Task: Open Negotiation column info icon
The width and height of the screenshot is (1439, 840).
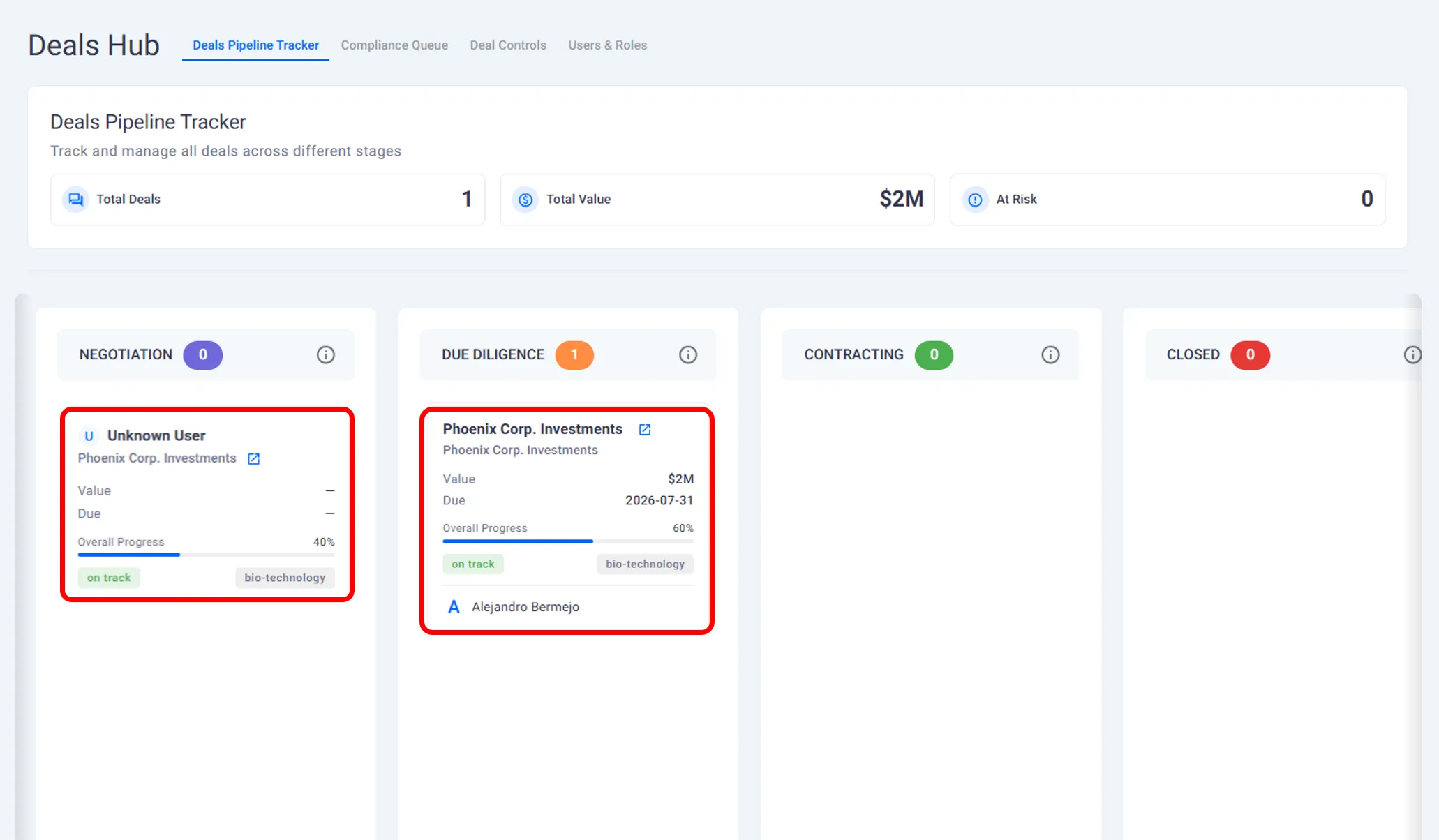Action: click(x=325, y=355)
